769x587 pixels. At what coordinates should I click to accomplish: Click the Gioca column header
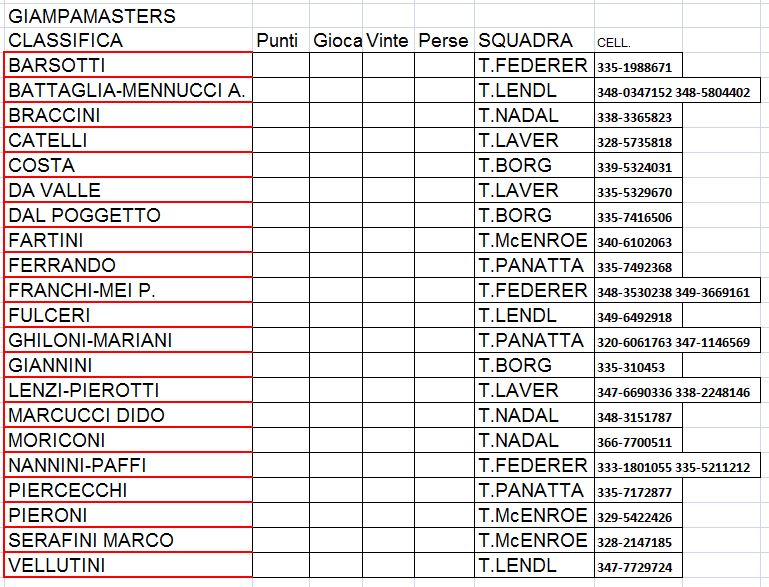pos(337,41)
